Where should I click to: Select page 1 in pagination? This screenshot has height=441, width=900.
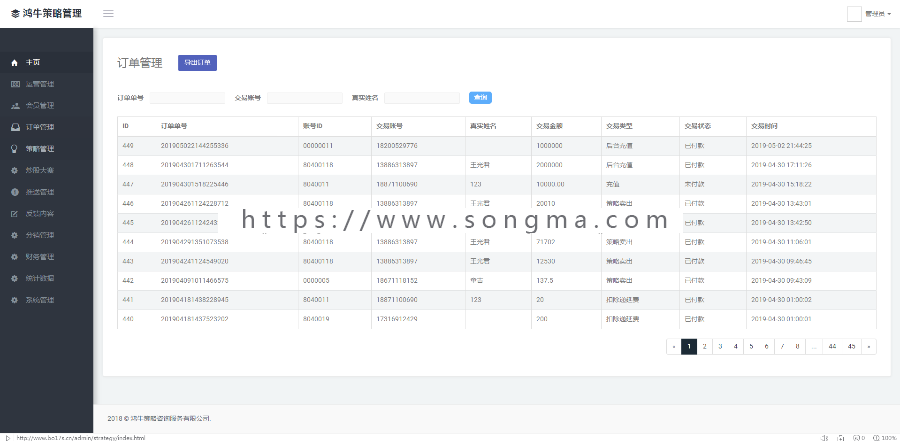pyautogui.click(x=689, y=346)
